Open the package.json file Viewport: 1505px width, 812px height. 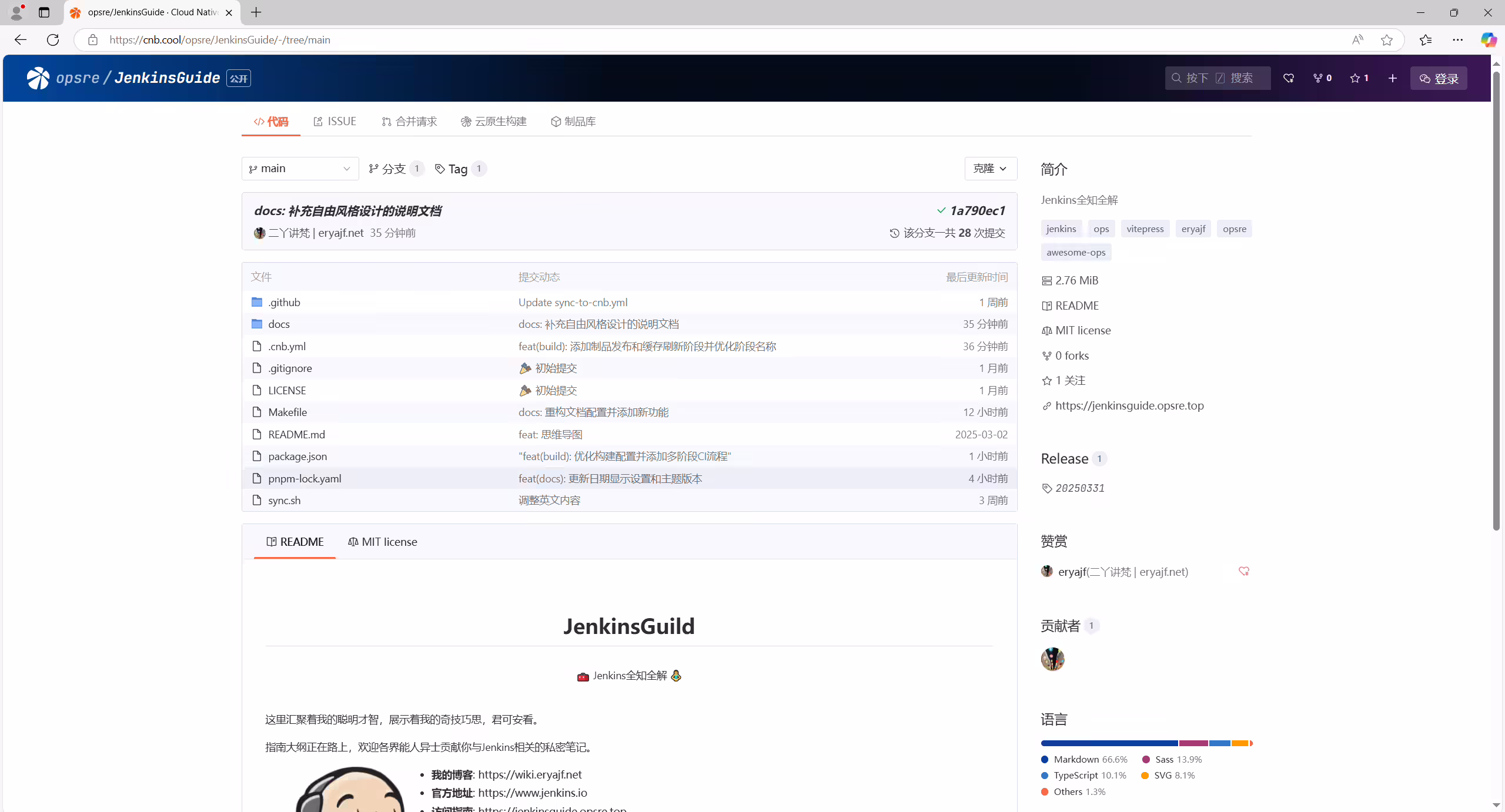pyautogui.click(x=297, y=456)
